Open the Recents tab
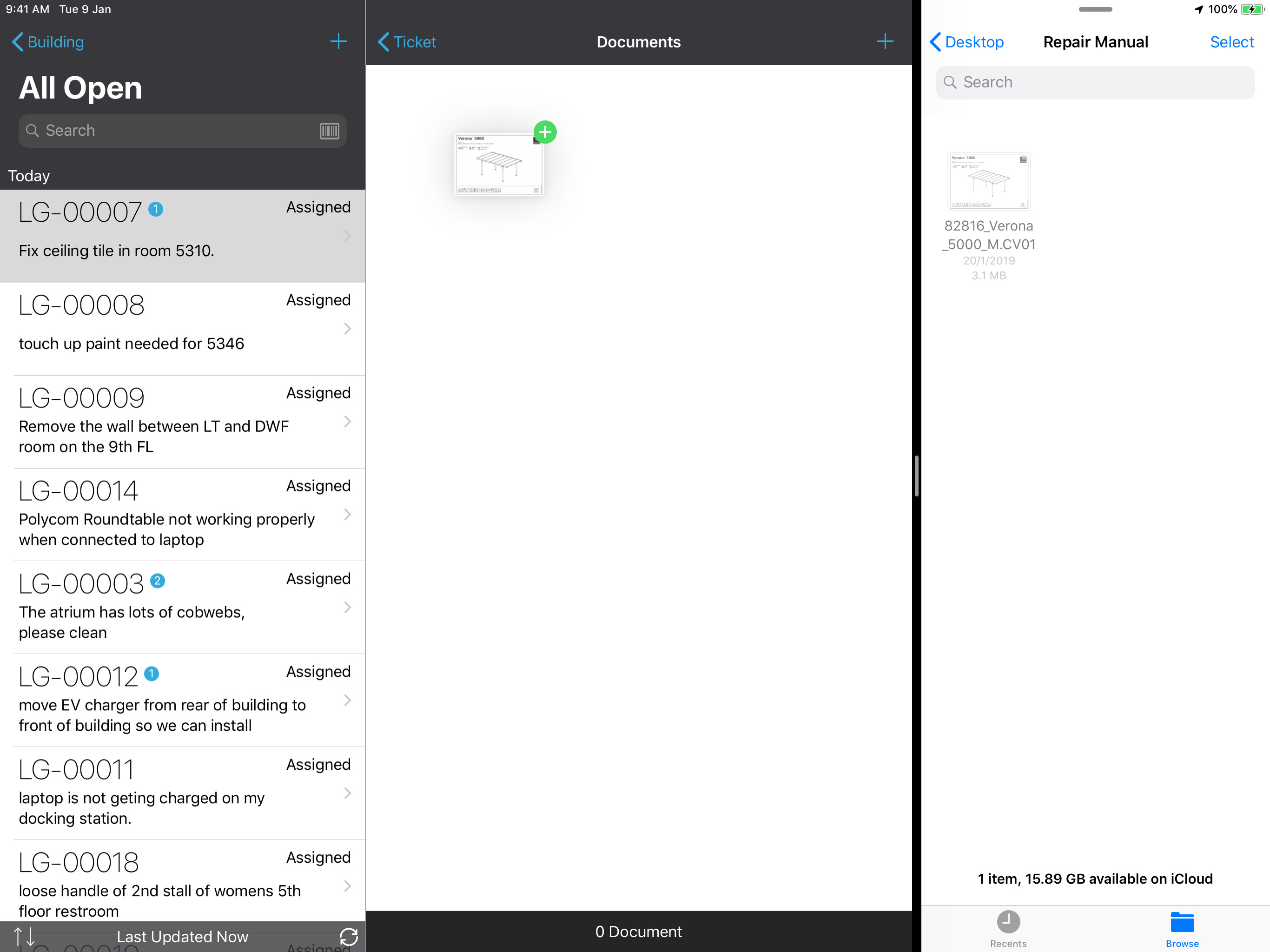The image size is (1270, 952). point(1008,928)
